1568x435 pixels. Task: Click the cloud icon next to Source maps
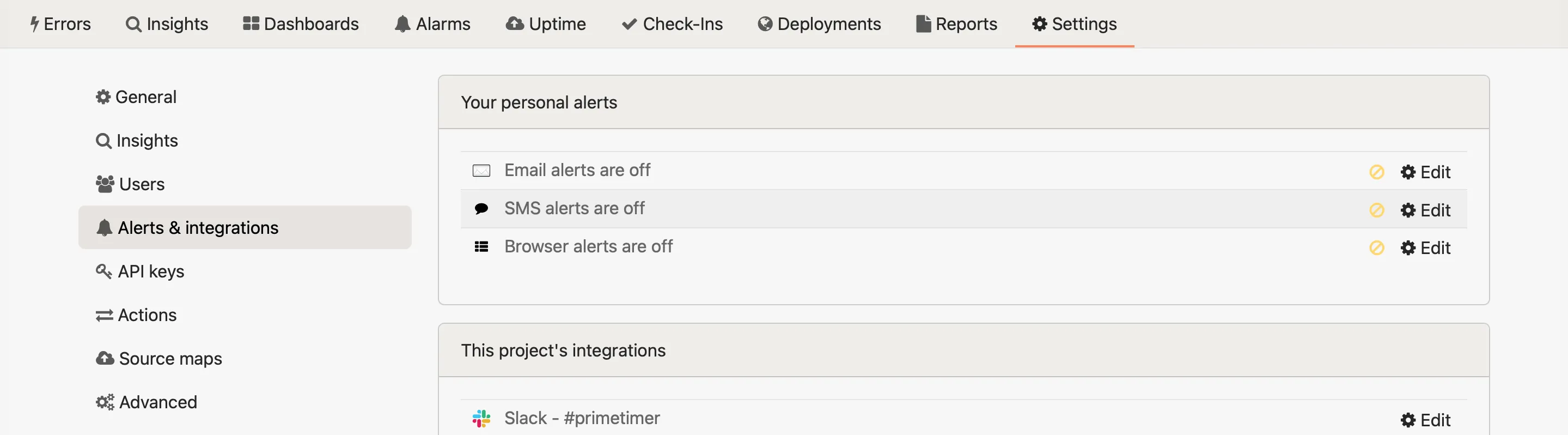[x=103, y=358]
